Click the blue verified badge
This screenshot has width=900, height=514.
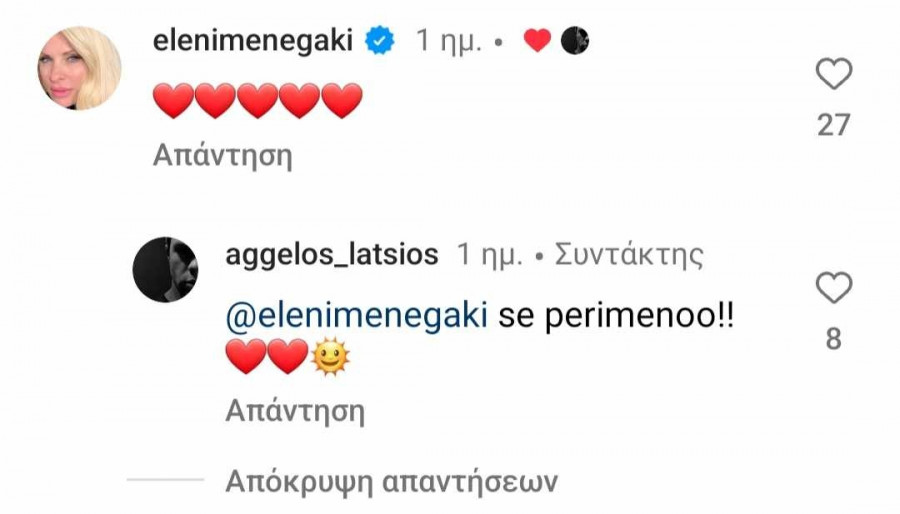tap(379, 41)
